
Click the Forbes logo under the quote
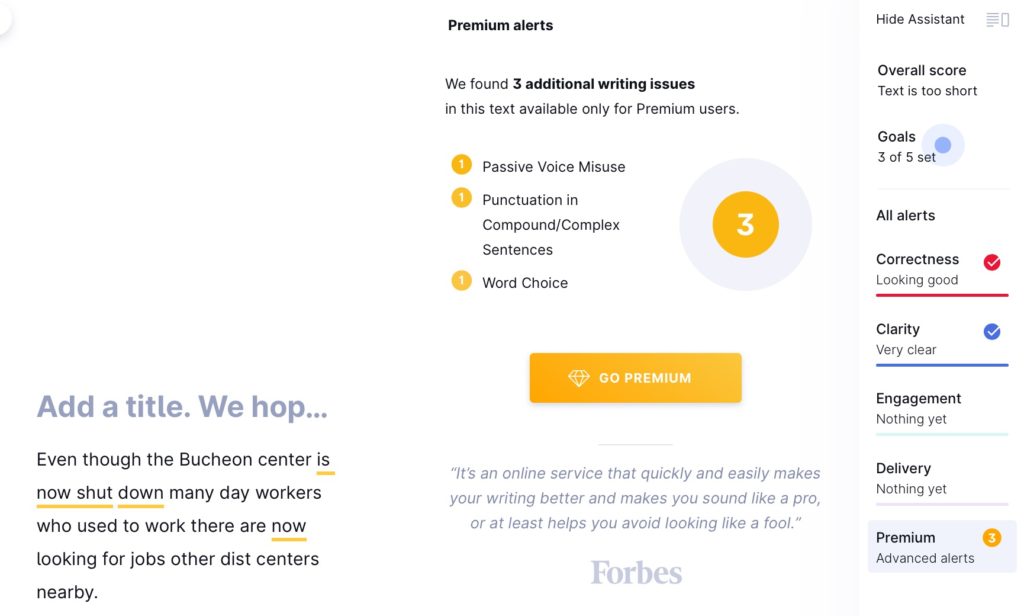tap(636, 573)
